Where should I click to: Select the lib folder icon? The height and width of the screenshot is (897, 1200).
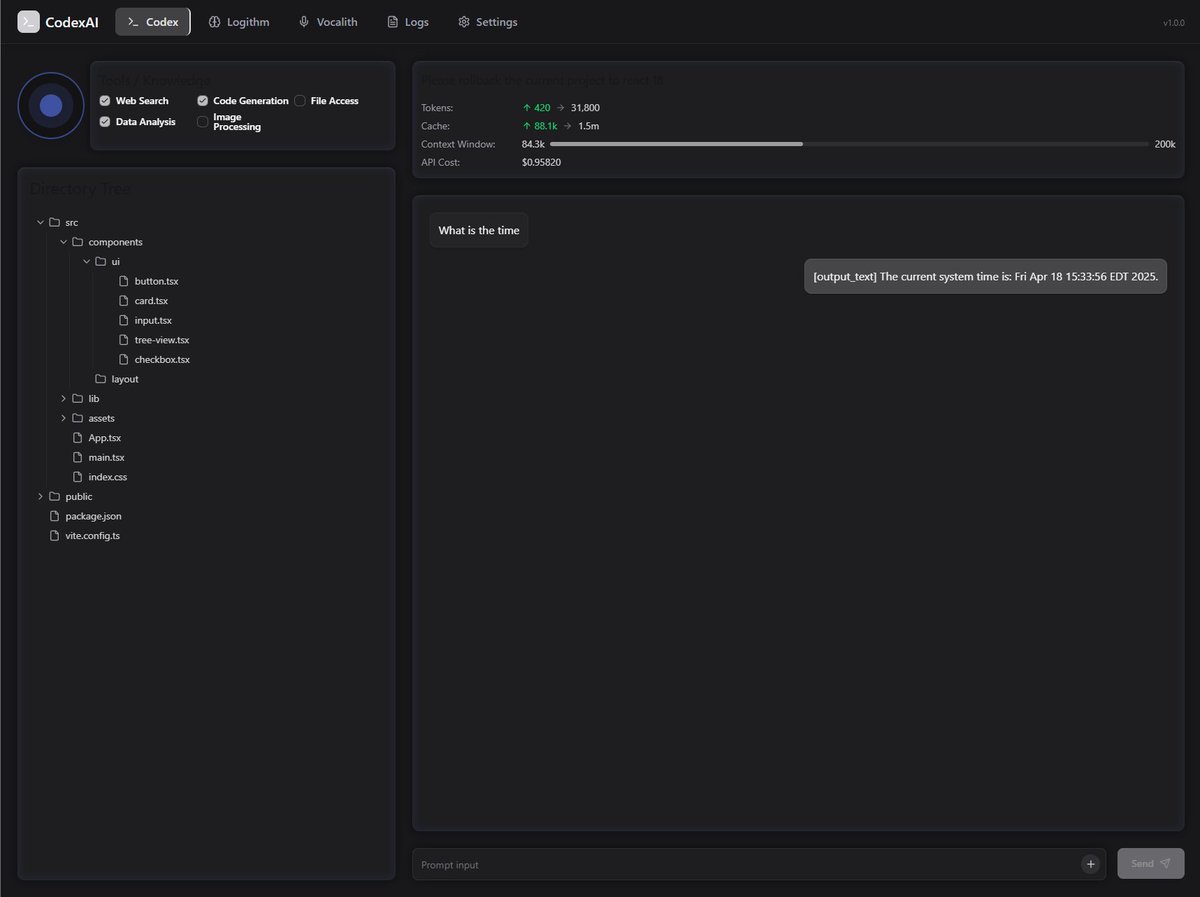(78, 399)
